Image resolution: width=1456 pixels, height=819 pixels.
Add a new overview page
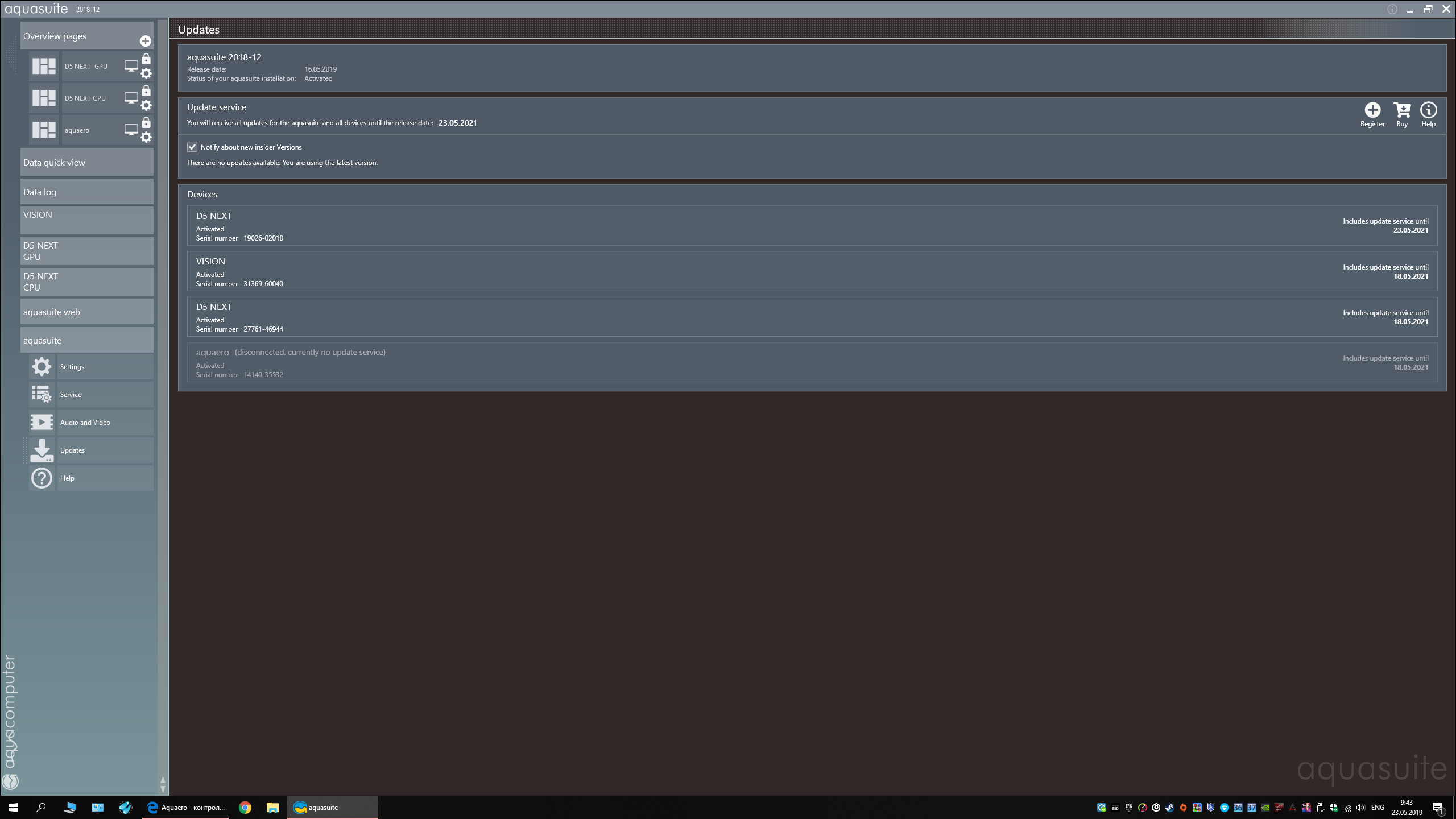[x=146, y=41]
